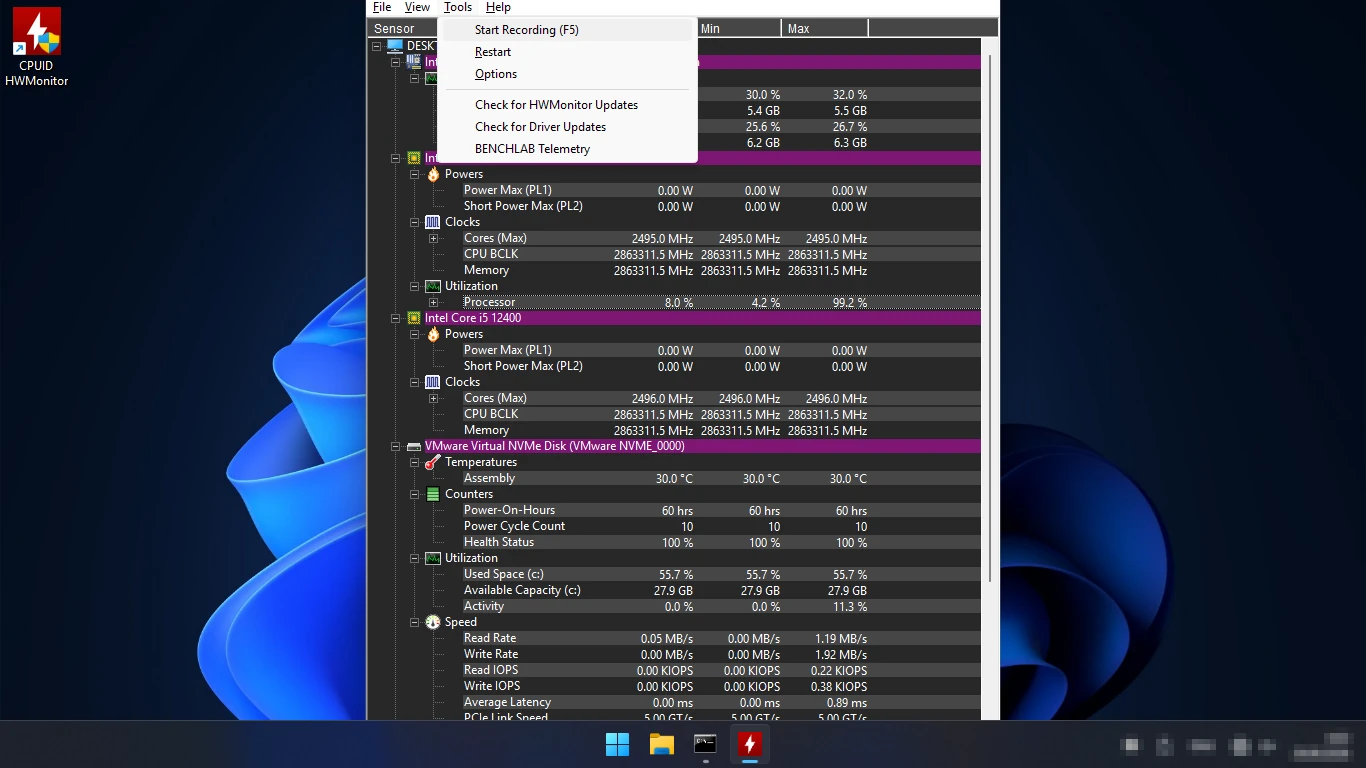Choose Check for HWMonitor Updates
Screen dimensions: 1366x768
567,105
